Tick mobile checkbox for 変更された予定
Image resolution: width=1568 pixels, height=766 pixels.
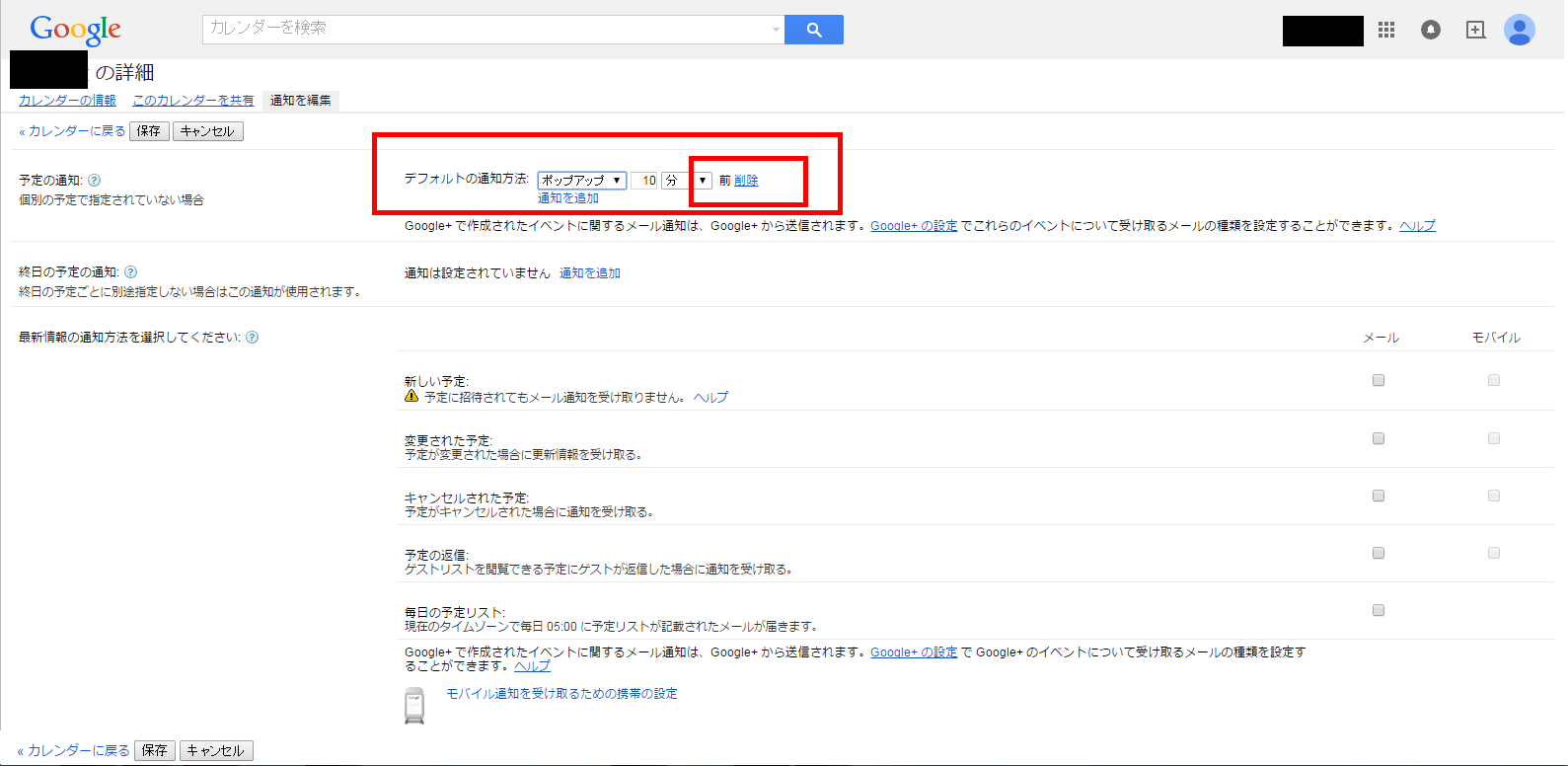pyautogui.click(x=1494, y=438)
